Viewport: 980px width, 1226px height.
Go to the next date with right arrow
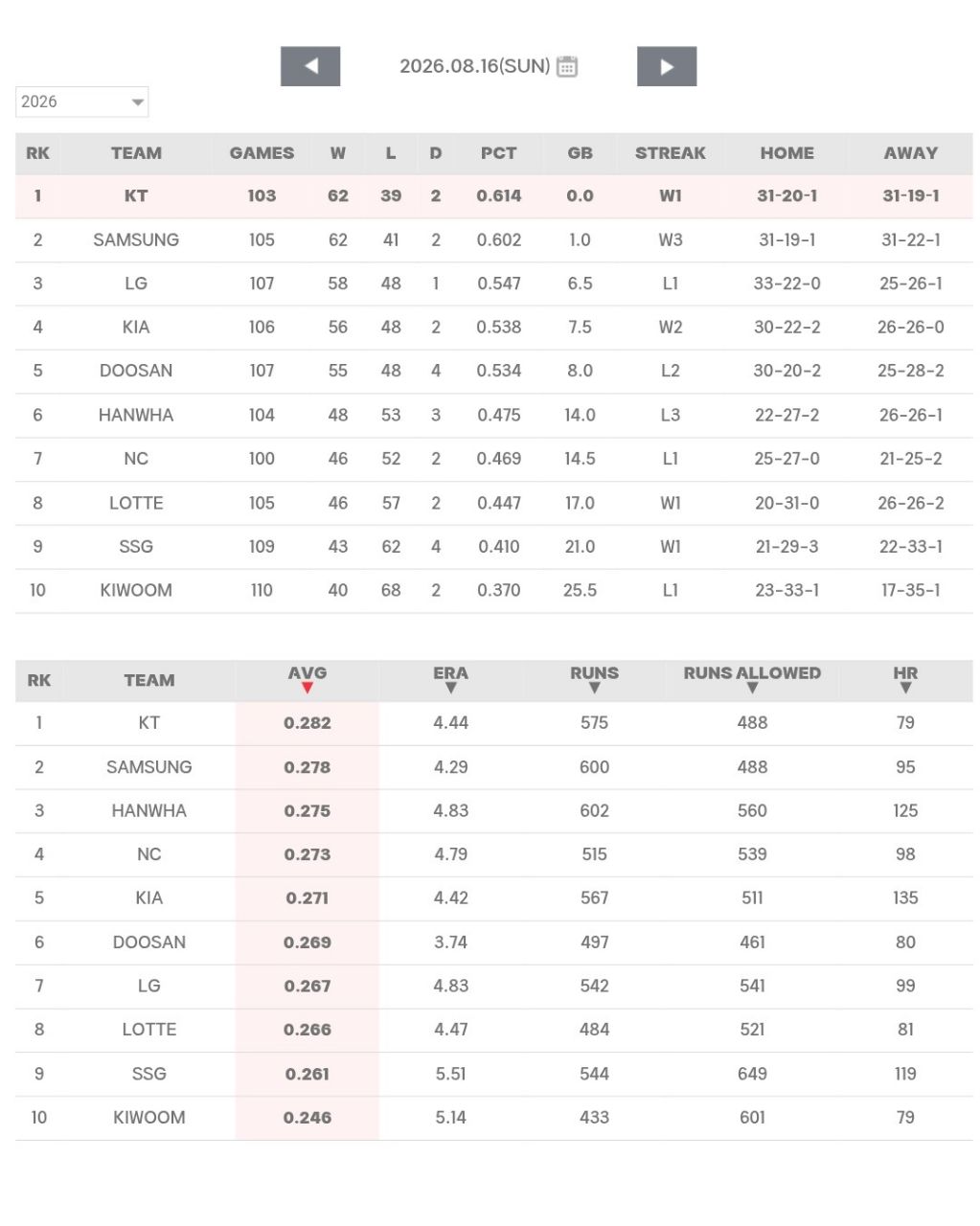pyautogui.click(x=667, y=66)
